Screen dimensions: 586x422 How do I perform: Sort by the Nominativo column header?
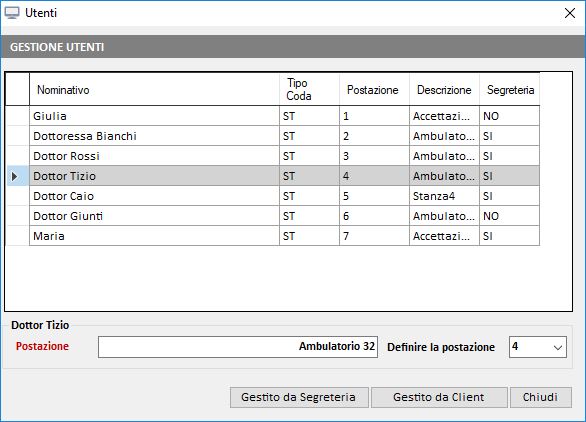[x=154, y=90]
